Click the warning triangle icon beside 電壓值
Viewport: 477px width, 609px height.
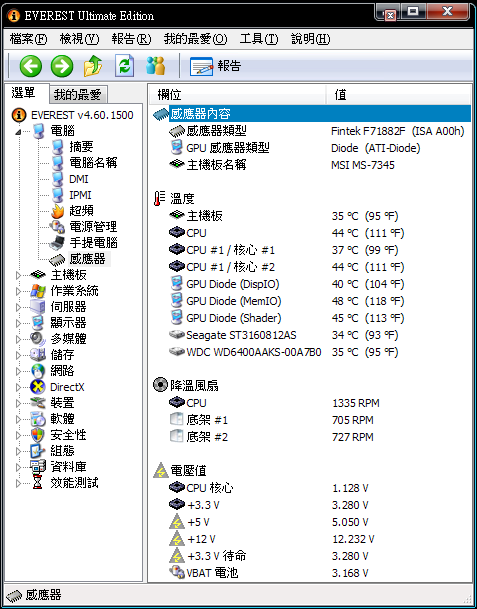tap(161, 471)
